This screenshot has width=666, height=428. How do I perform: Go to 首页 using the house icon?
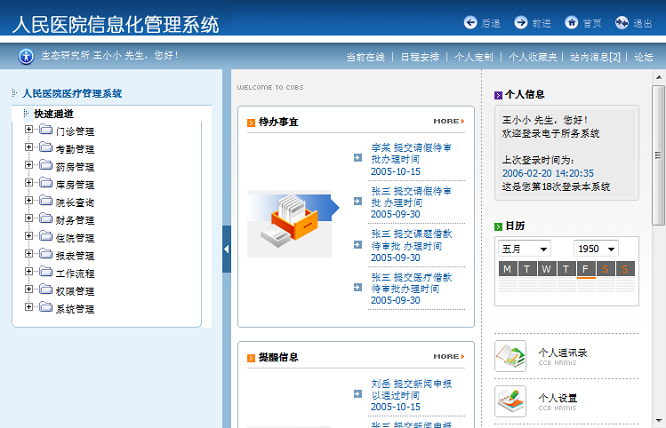click(572, 22)
